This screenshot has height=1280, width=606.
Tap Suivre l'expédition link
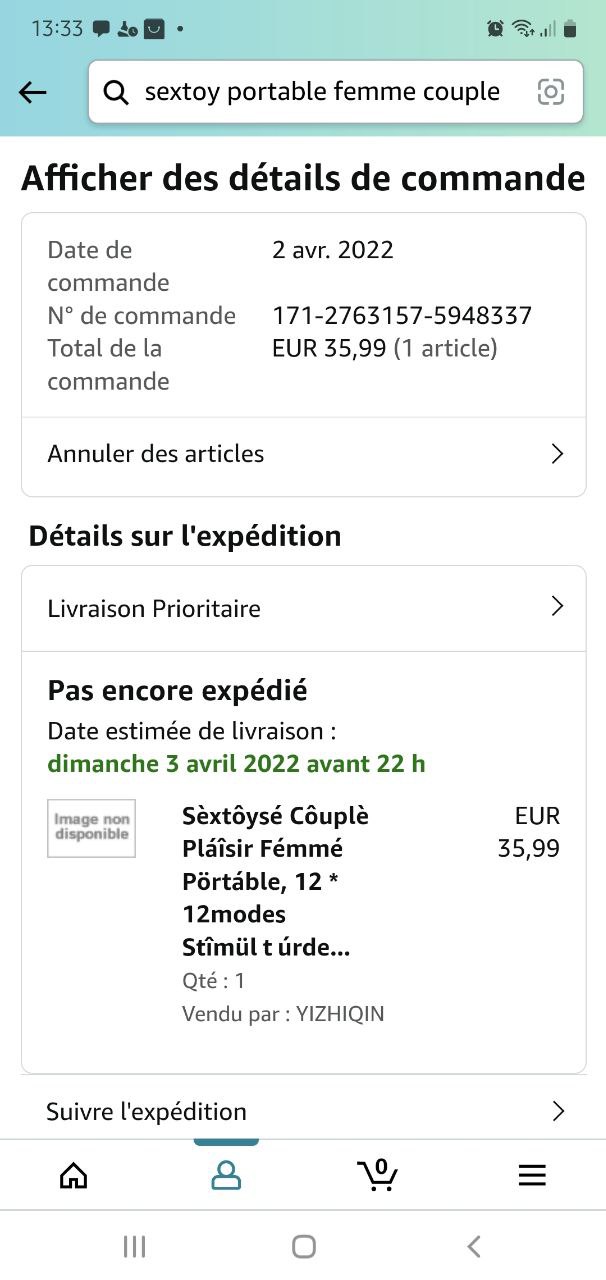point(146,1111)
